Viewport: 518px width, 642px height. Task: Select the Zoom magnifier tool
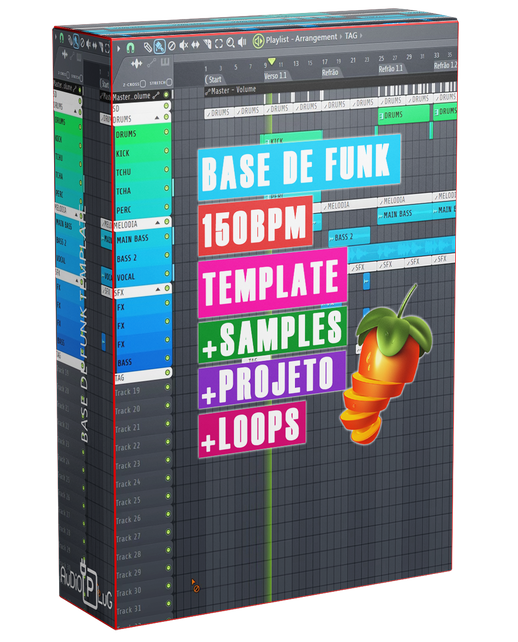pyautogui.click(x=231, y=42)
